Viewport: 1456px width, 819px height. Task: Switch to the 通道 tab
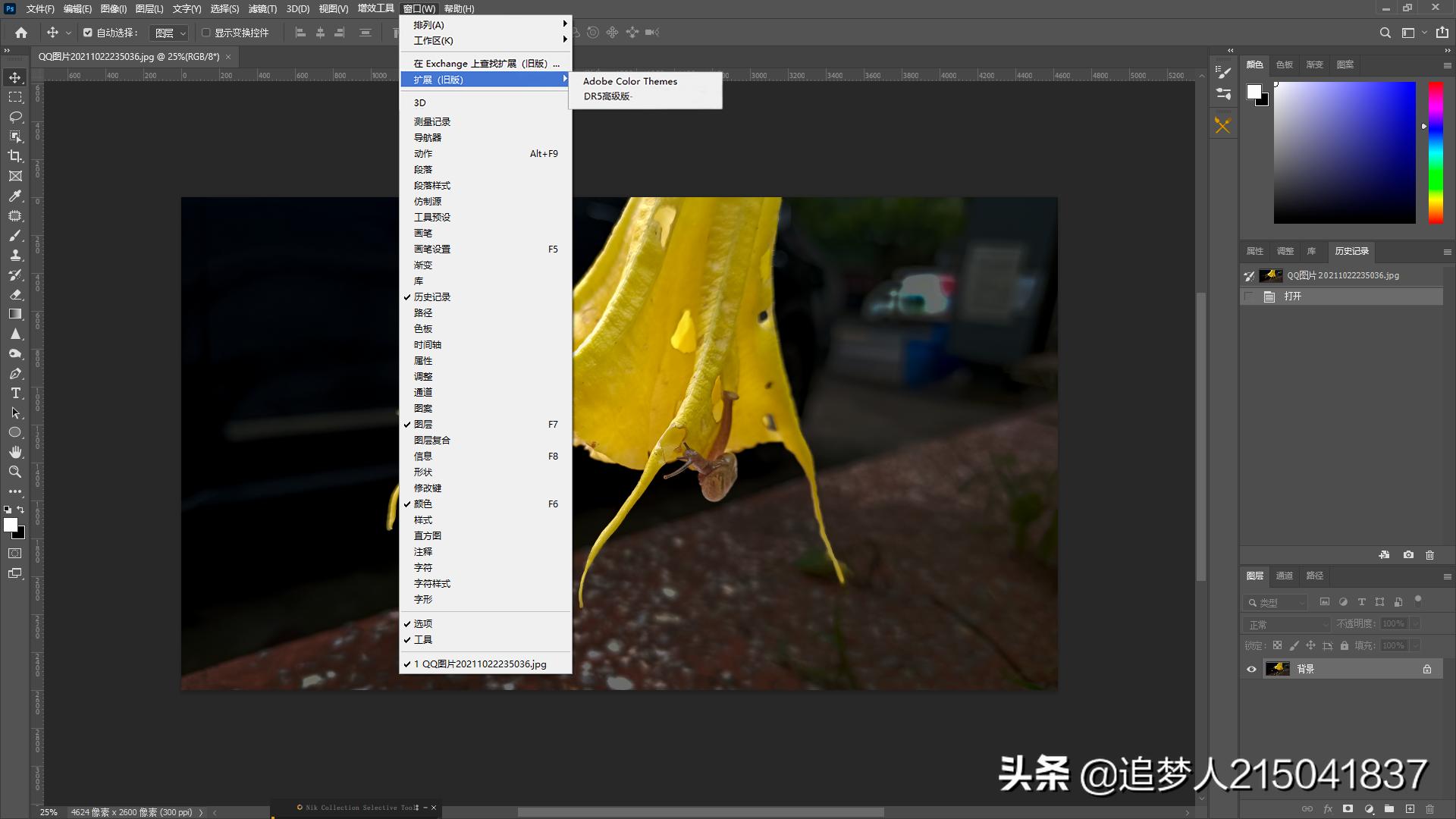coord(1285,576)
